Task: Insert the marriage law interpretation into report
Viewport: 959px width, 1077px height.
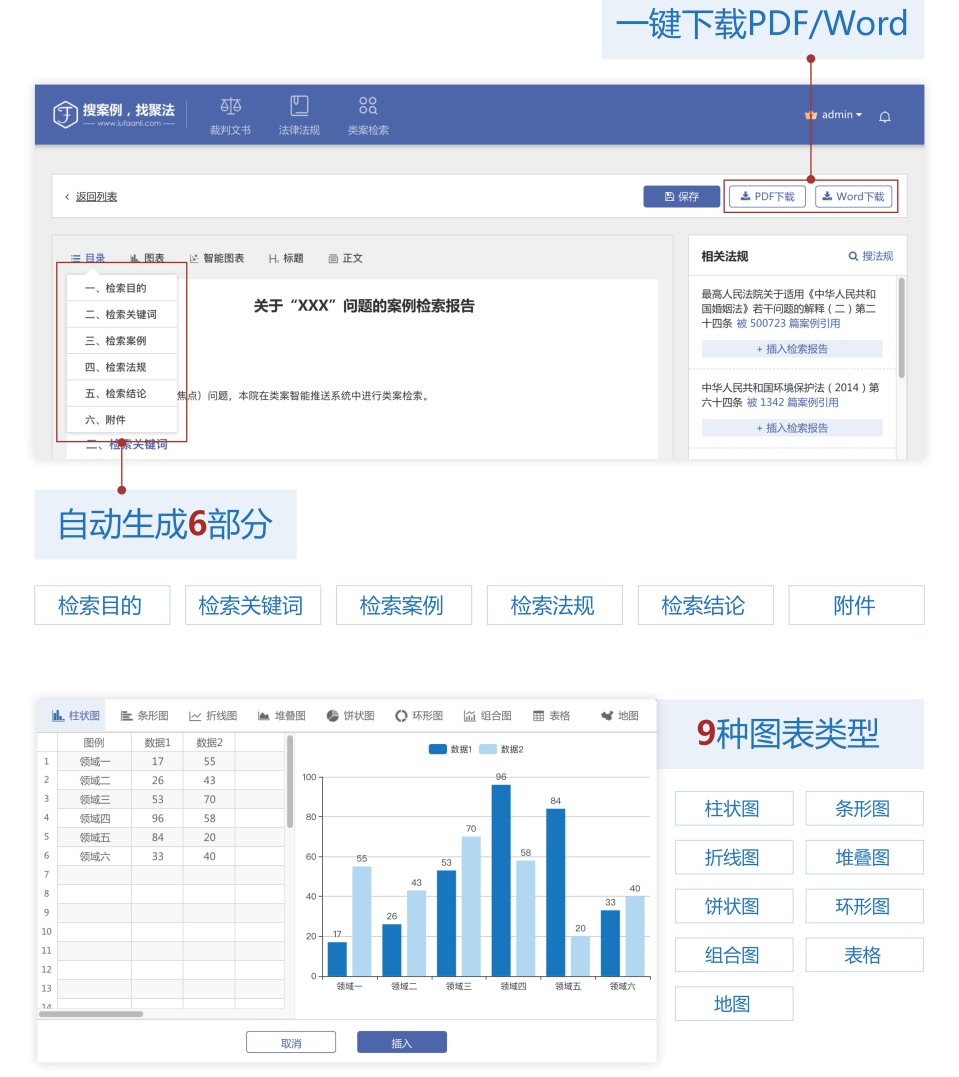Action: (792, 349)
